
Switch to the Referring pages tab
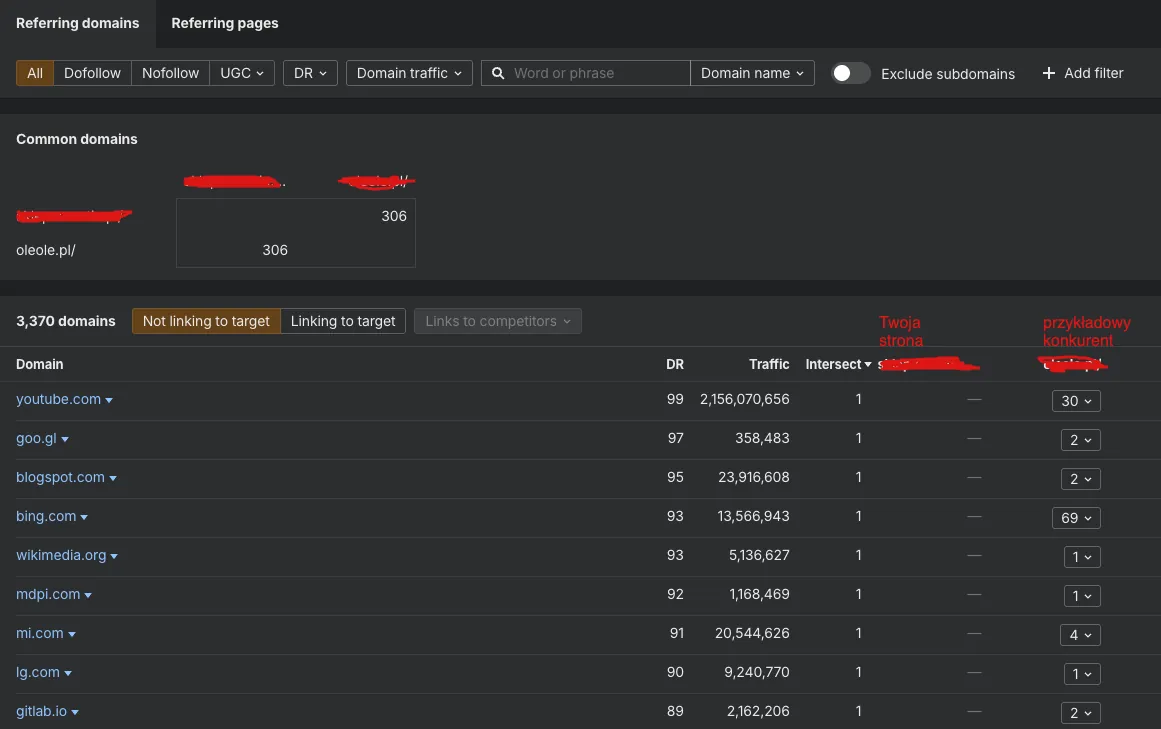point(224,23)
